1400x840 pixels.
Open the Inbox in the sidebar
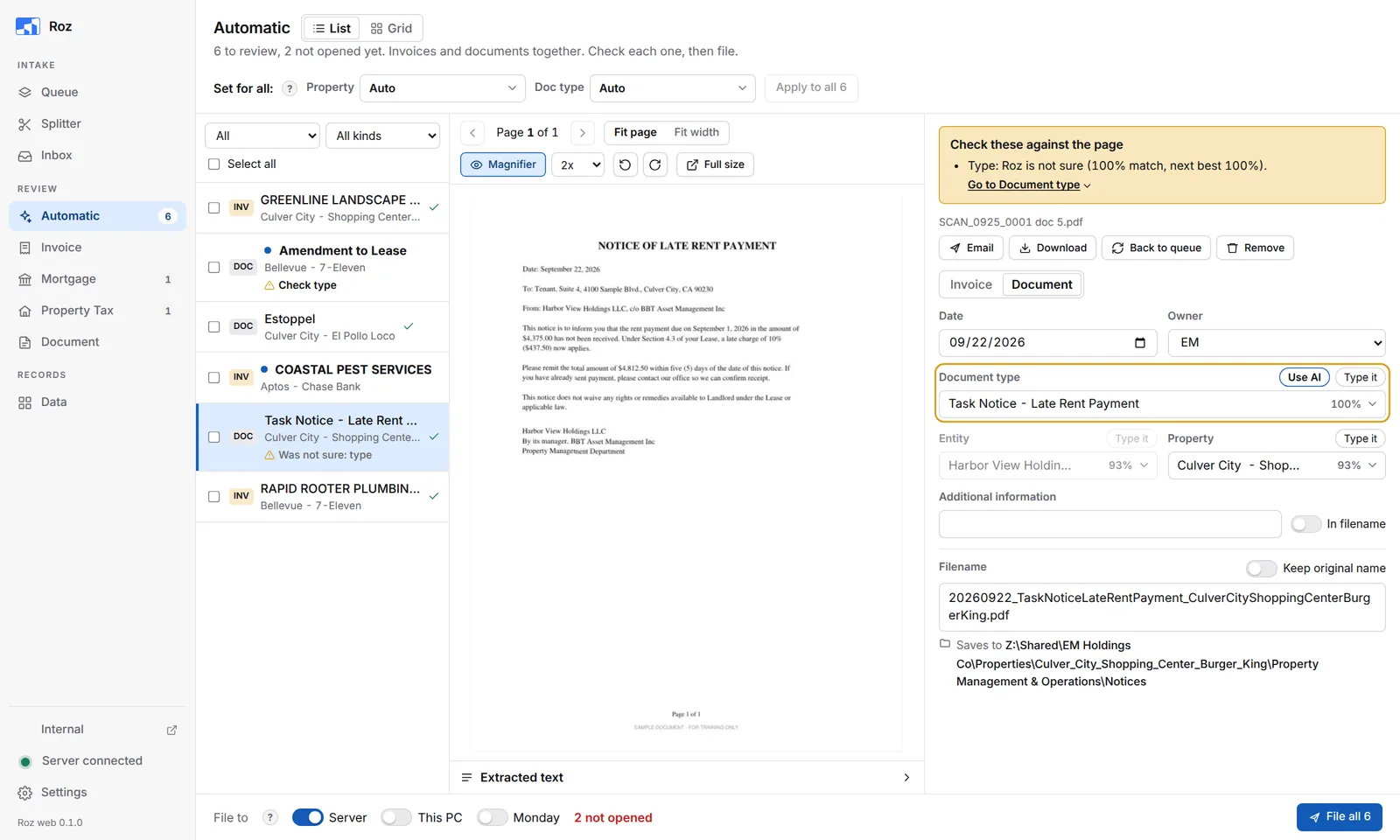coord(56,155)
